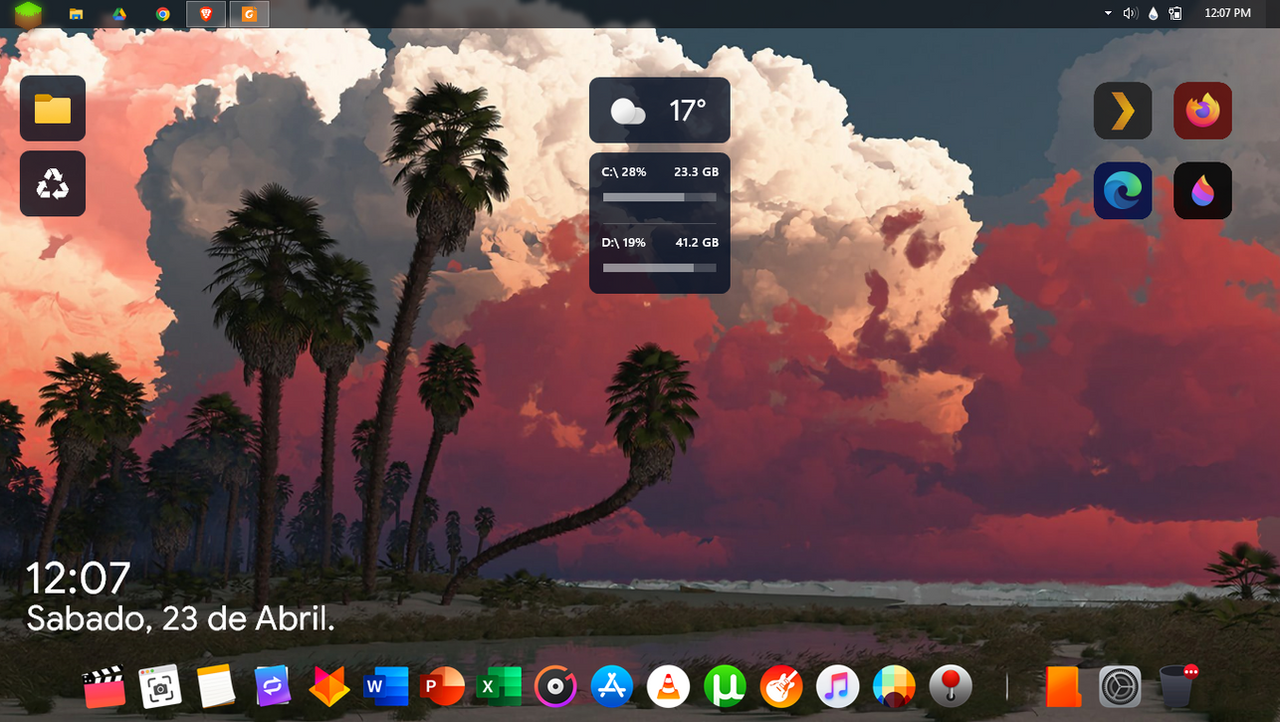Launch Microsoft Excel from the dock
The width and height of the screenshot is (1280, 722).
point(499,686)
